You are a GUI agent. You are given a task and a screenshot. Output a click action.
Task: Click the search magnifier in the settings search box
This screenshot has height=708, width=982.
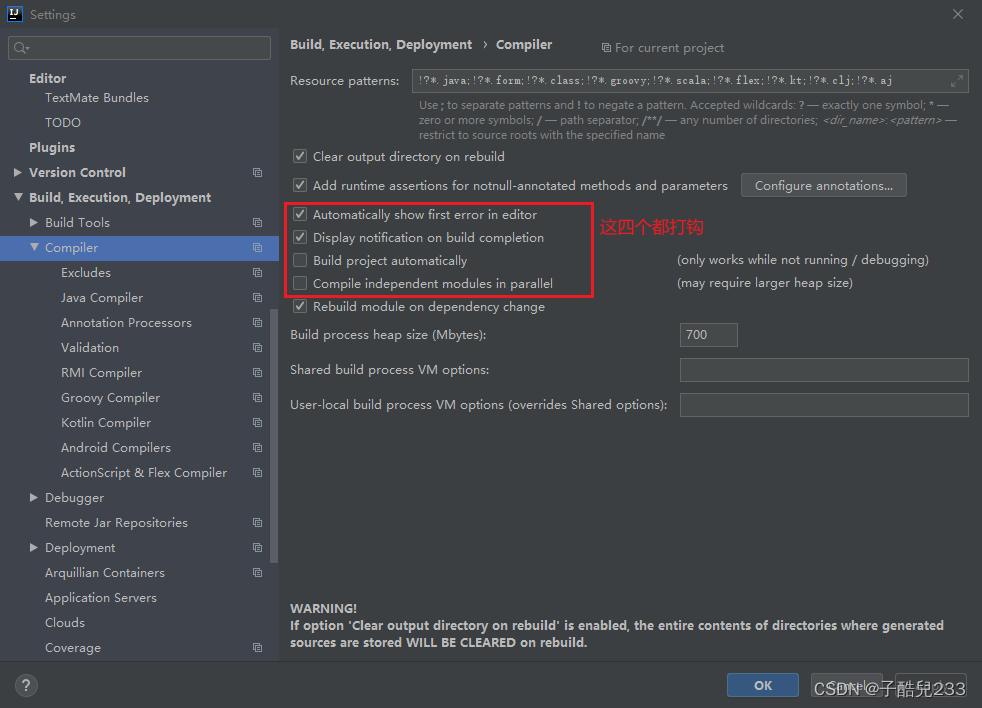pyautogui.click(x=21, y=47)
